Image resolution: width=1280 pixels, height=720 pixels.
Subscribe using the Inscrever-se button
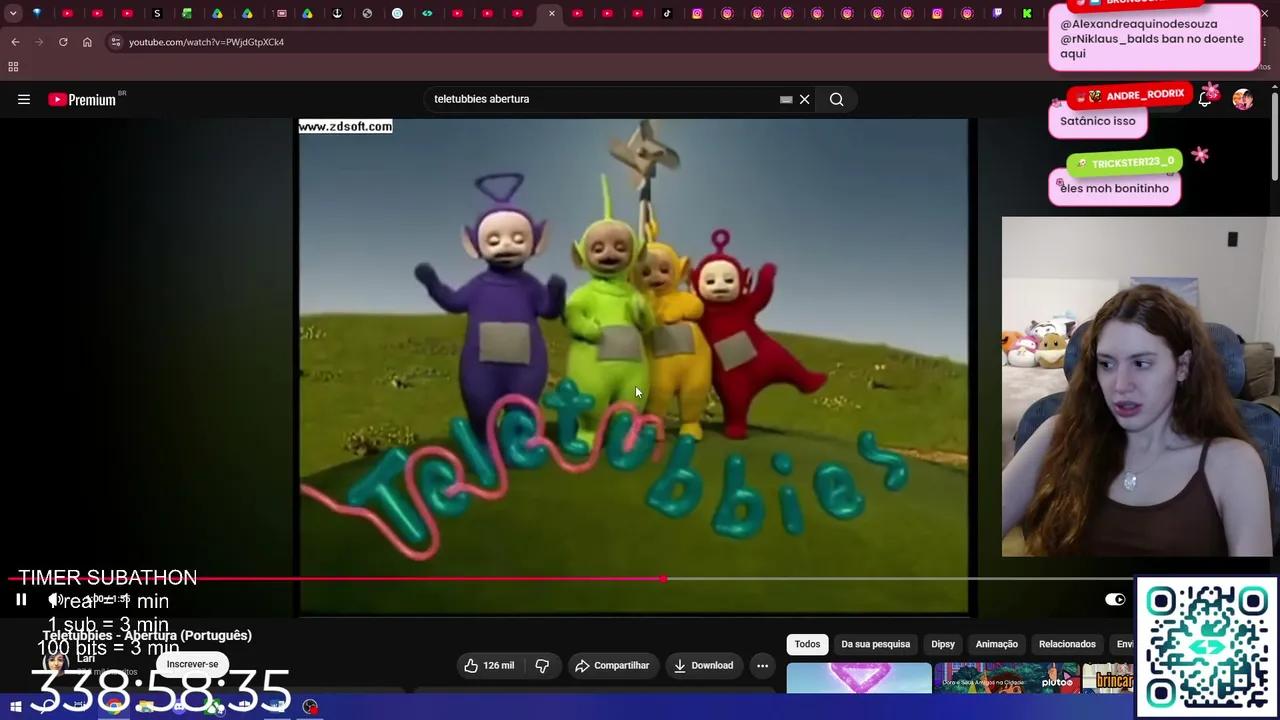[192, 664]
